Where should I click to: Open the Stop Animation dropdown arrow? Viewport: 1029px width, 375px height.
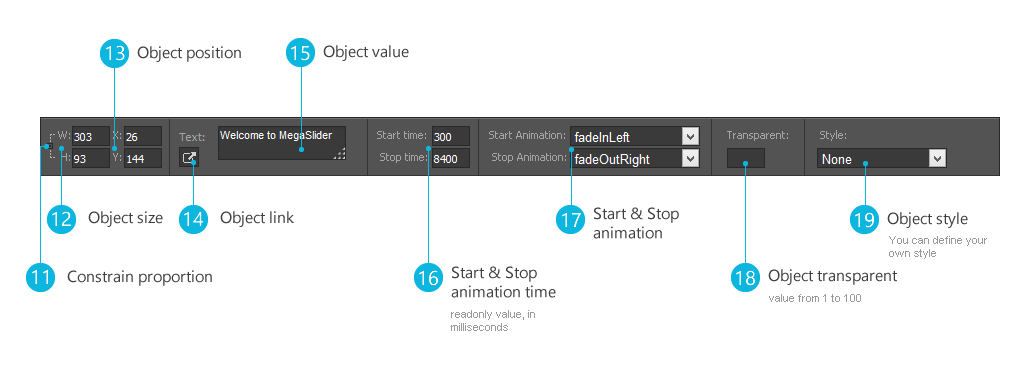coord(690,158)
